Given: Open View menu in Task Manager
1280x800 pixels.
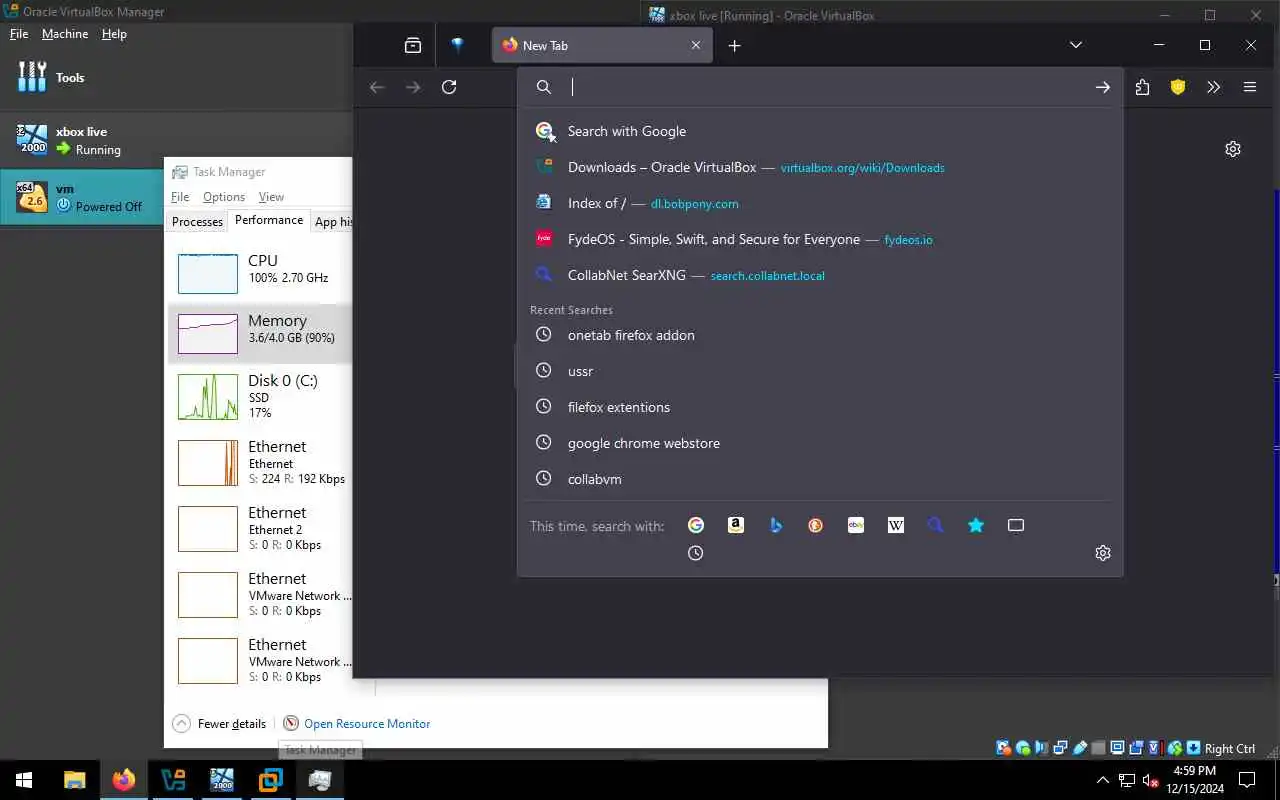Looking at the screenshot, I should pyautogui.click(x=271, y=197).
